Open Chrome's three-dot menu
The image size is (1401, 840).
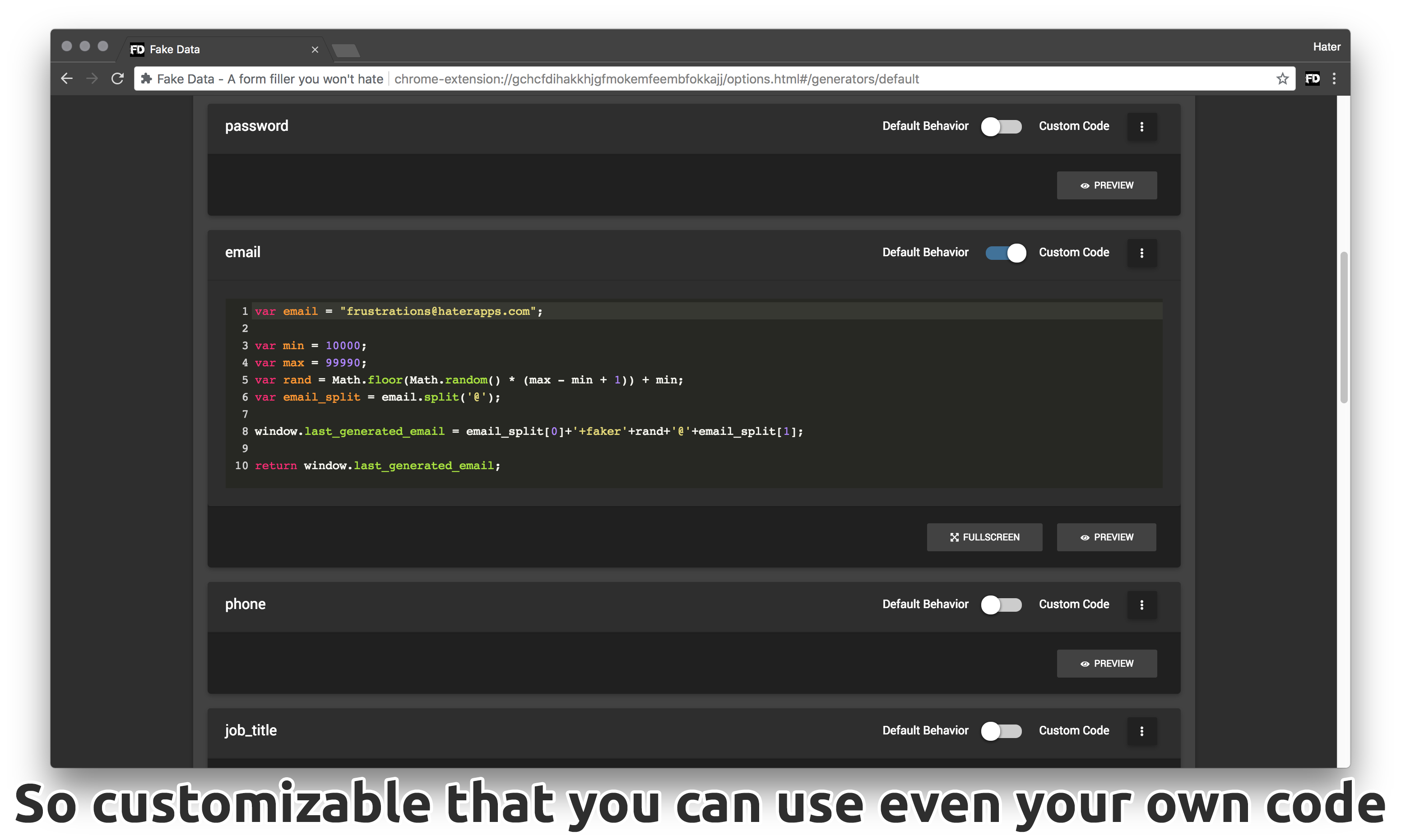(1334, 78)
